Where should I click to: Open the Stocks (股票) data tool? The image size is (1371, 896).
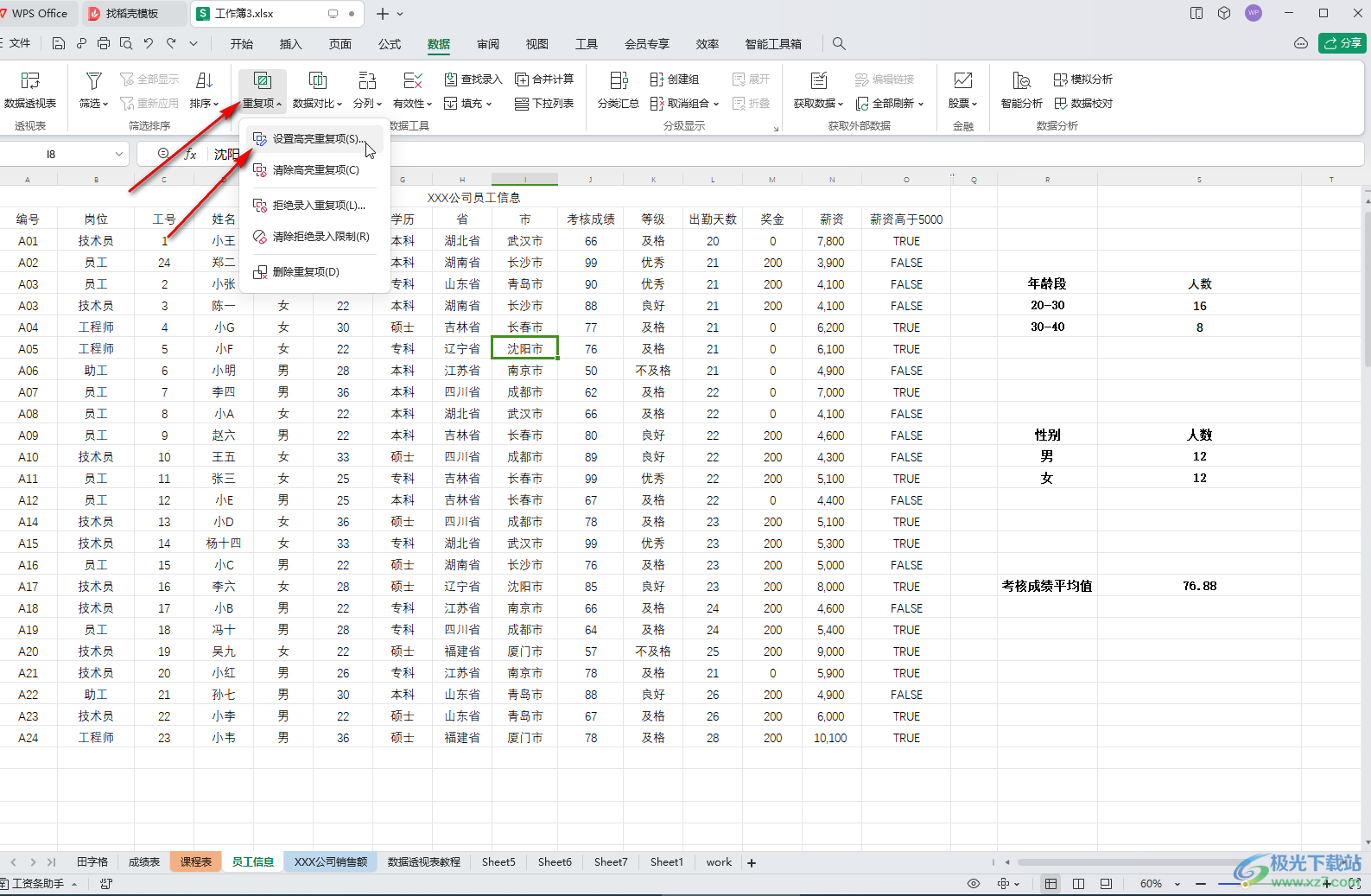(962, 90)
